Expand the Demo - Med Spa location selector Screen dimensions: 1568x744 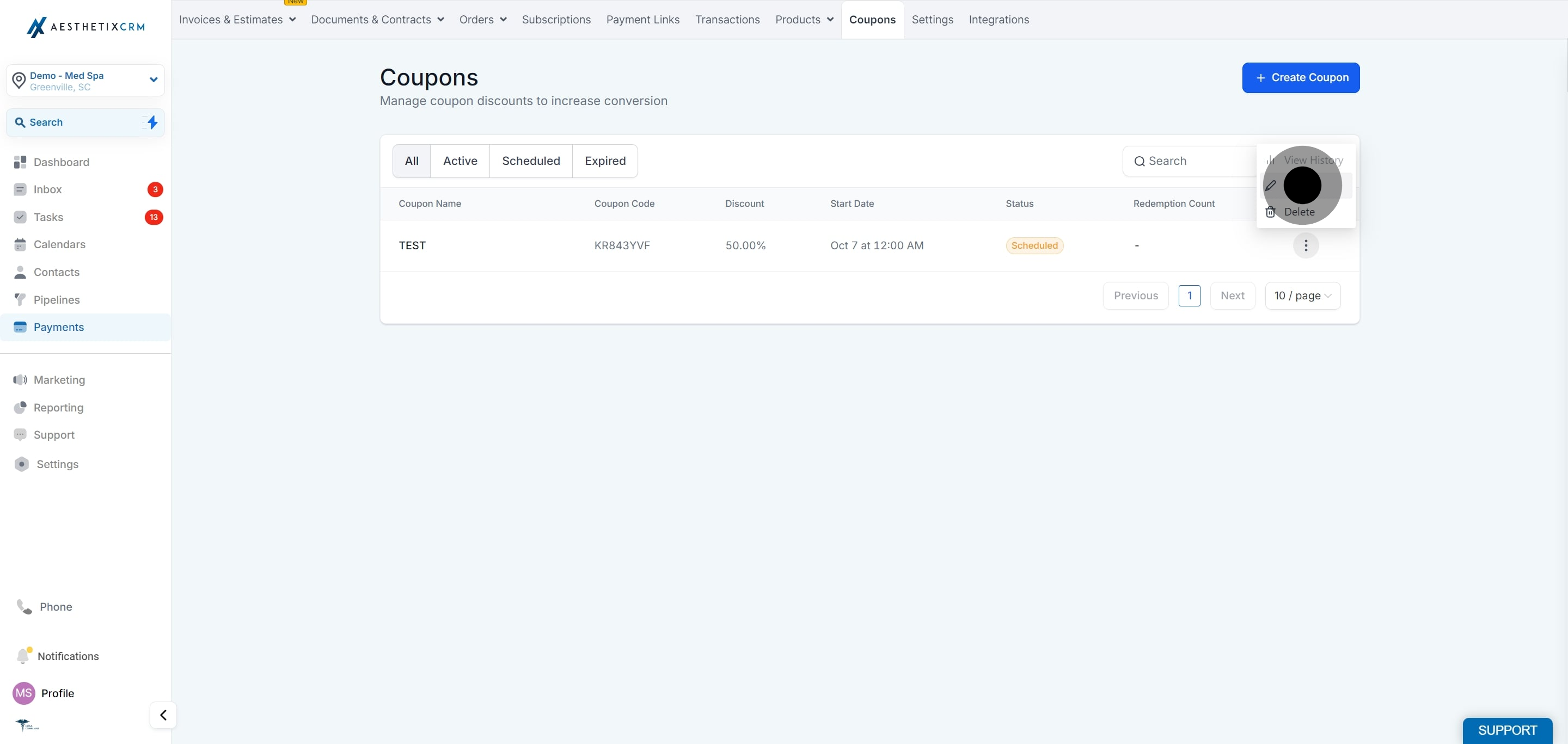[x=85, y=81]
